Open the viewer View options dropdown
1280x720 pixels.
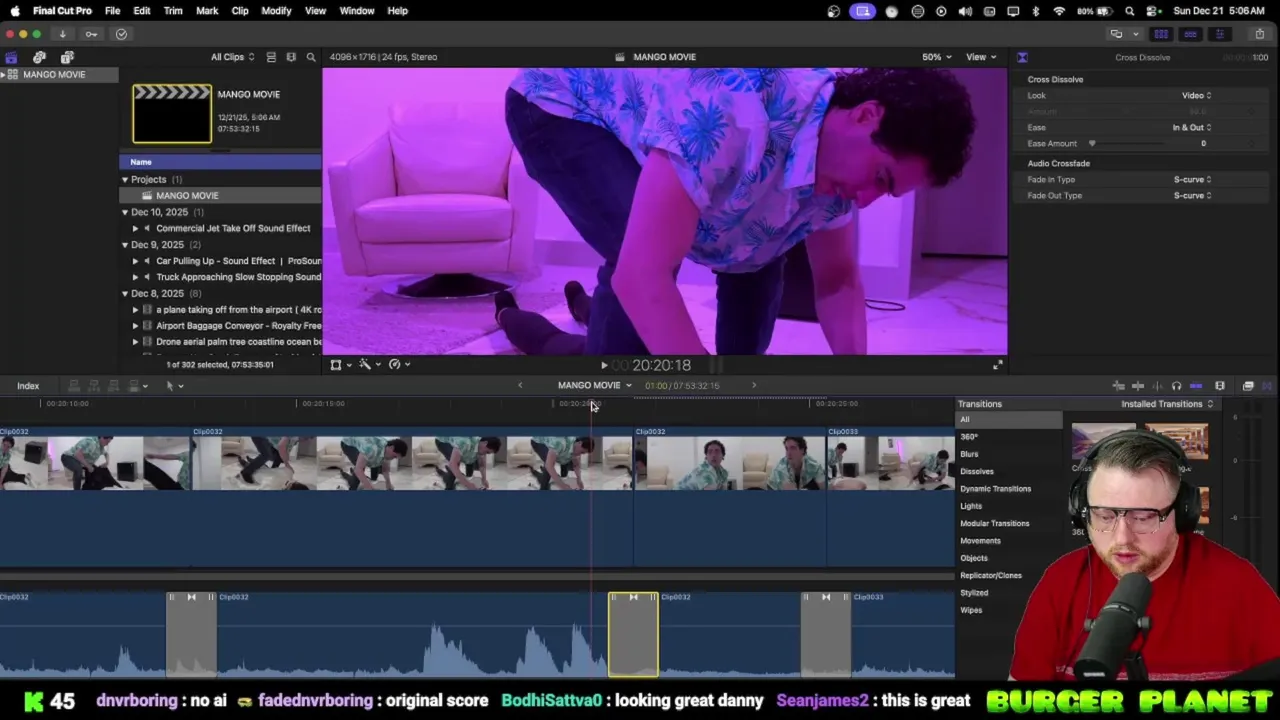click(980, 57)
